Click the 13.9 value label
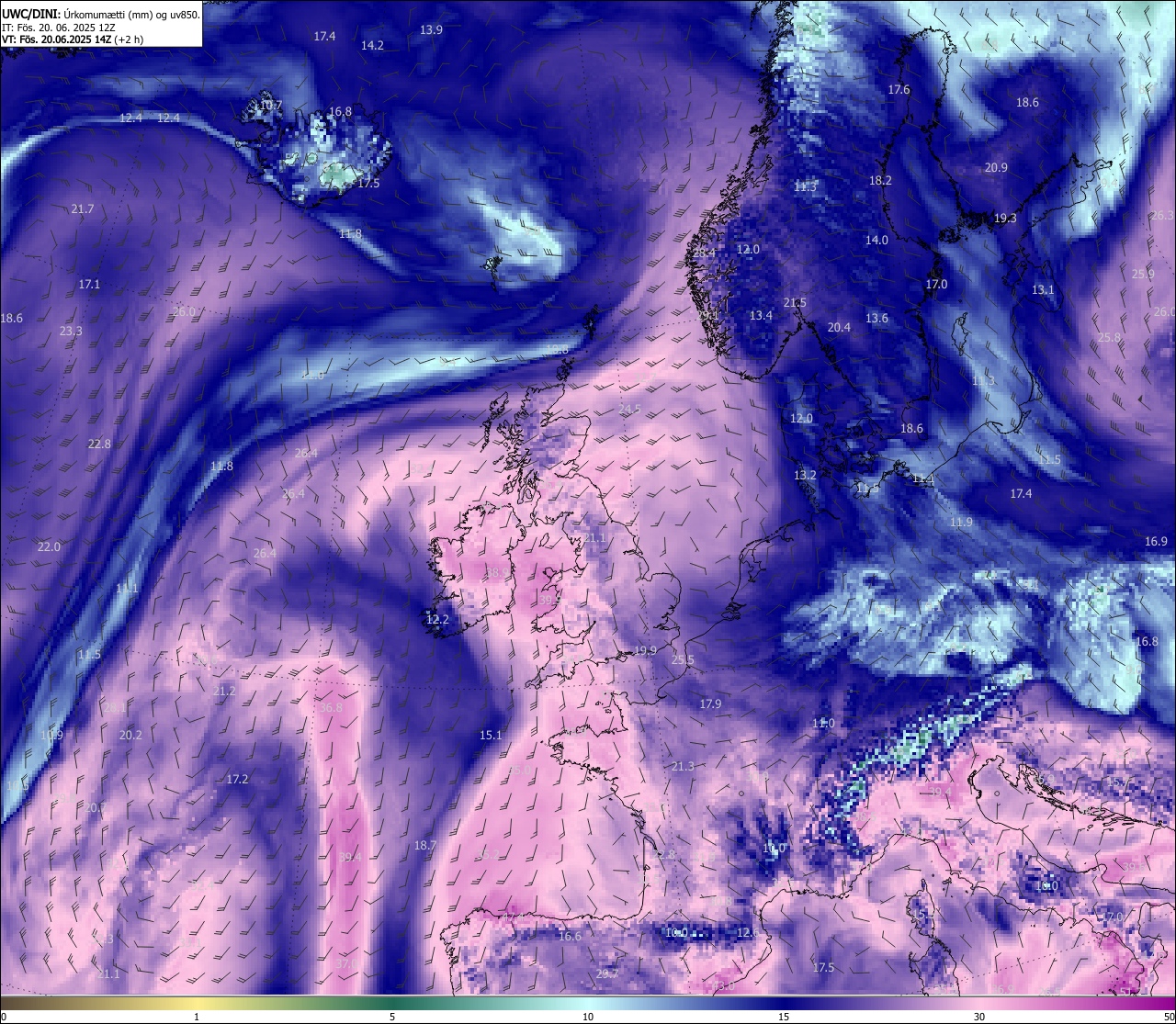 point(431,29)
